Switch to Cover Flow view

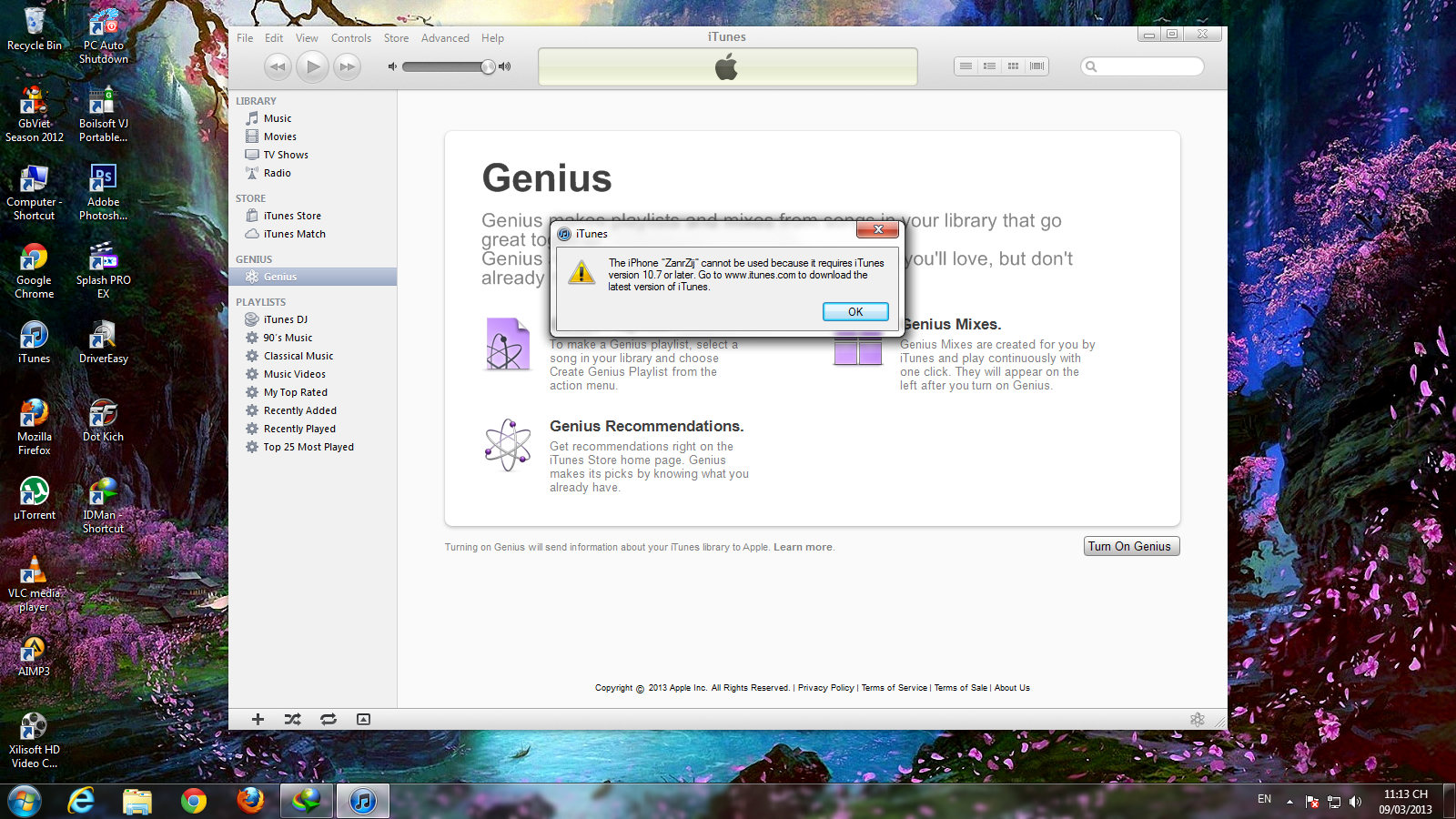click(x=1036, y=66)
